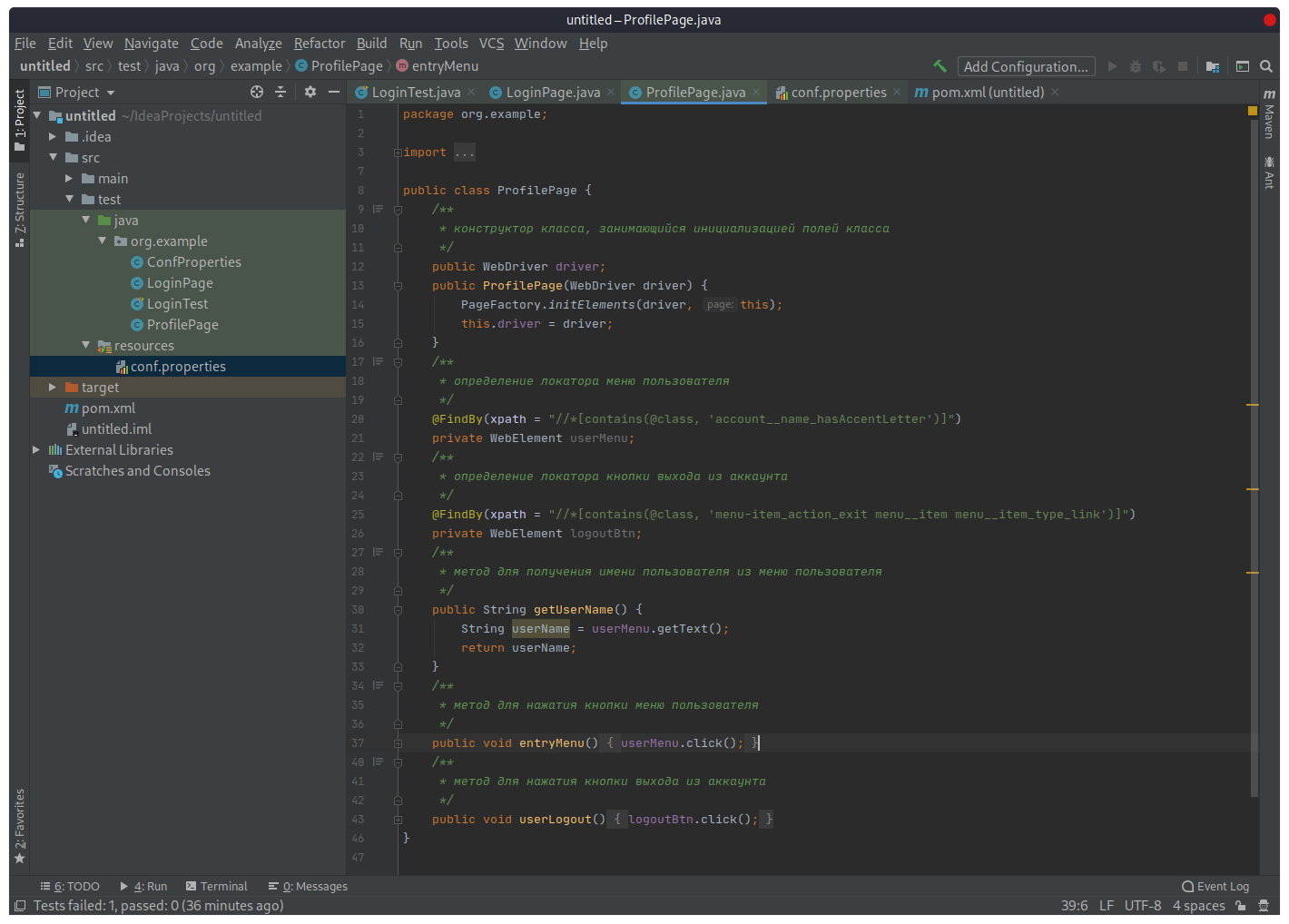Screen dimensions: 1289x924
Task: Click Add Configuration button
Action: [x=1026, y=65]
